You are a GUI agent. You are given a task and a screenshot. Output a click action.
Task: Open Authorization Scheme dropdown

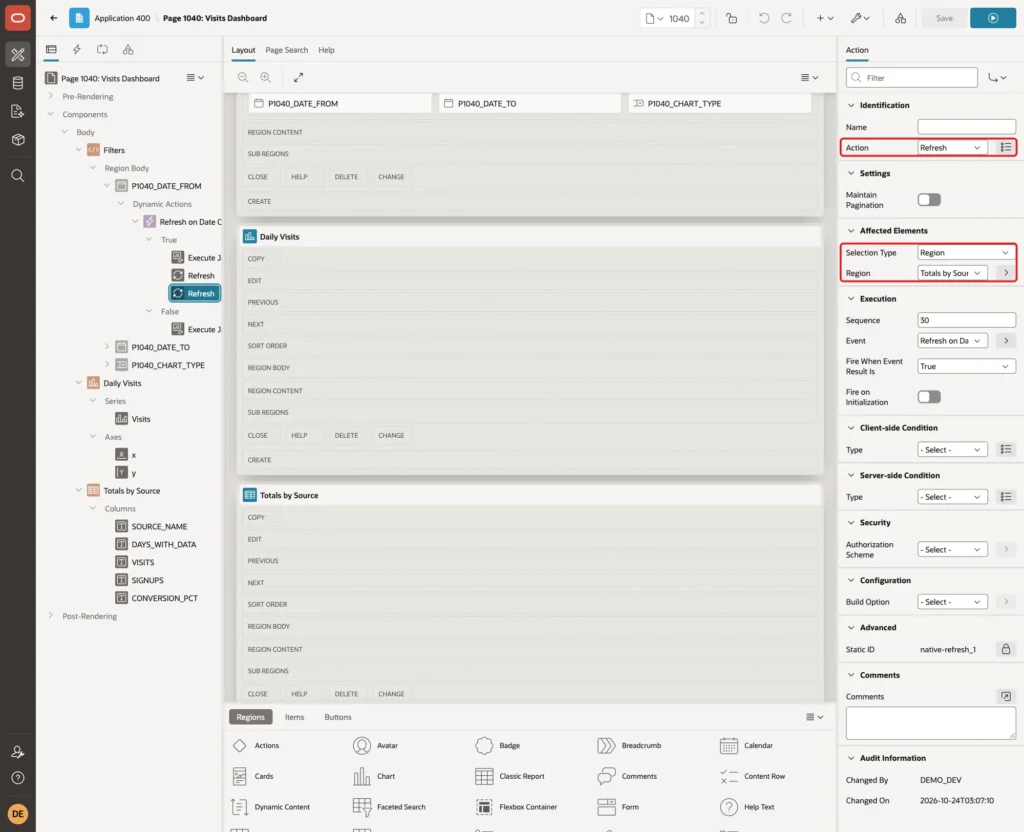coord(952,550)
